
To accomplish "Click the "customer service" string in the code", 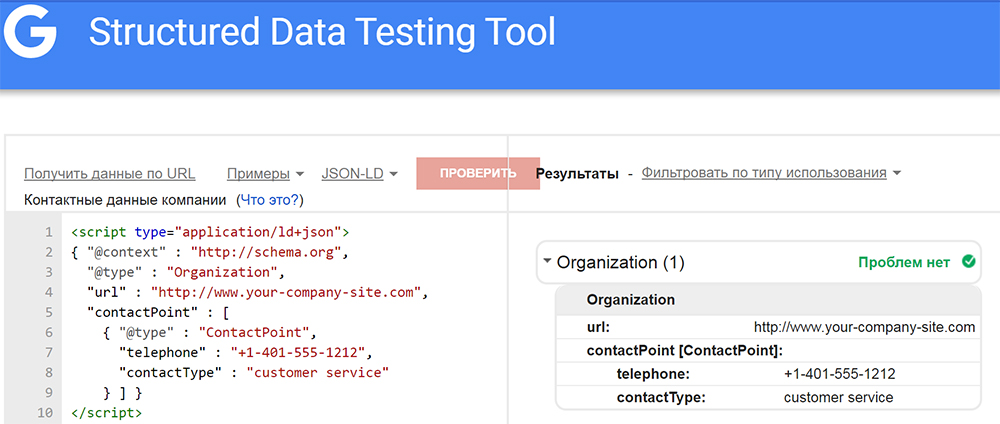I will click(x=317, y=372).
